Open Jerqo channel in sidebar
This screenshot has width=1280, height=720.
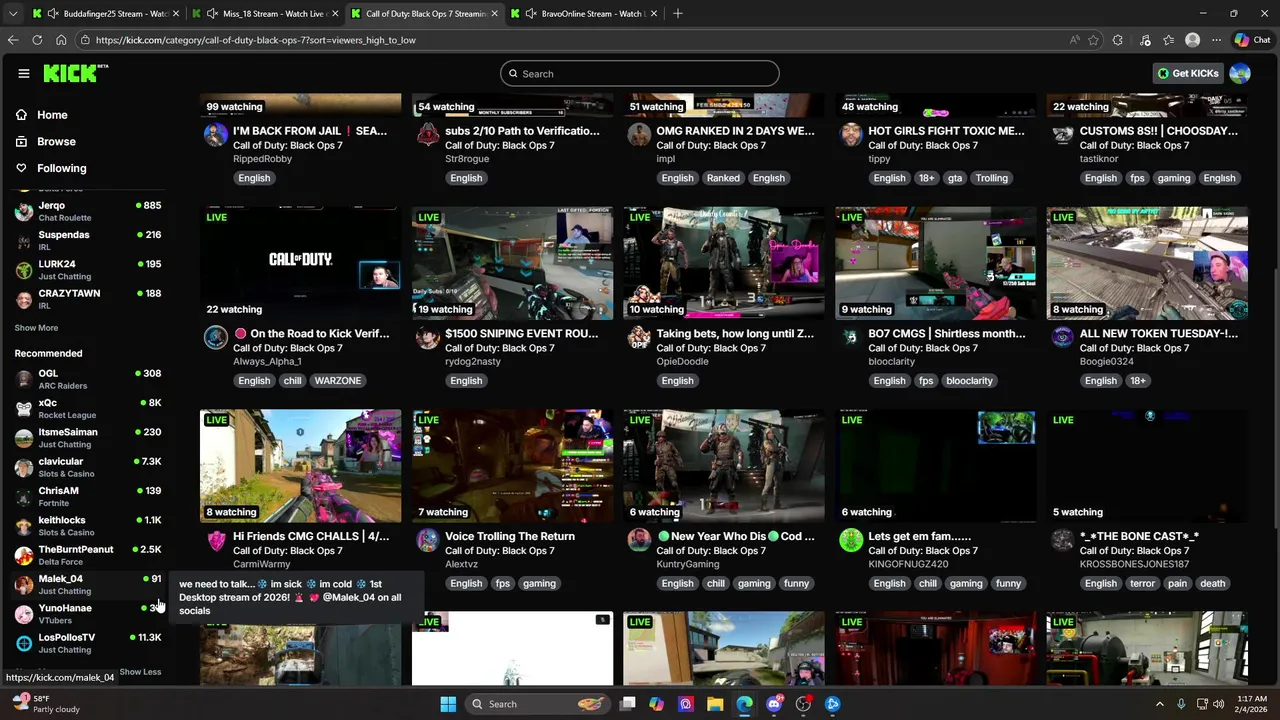coord(88,211)
